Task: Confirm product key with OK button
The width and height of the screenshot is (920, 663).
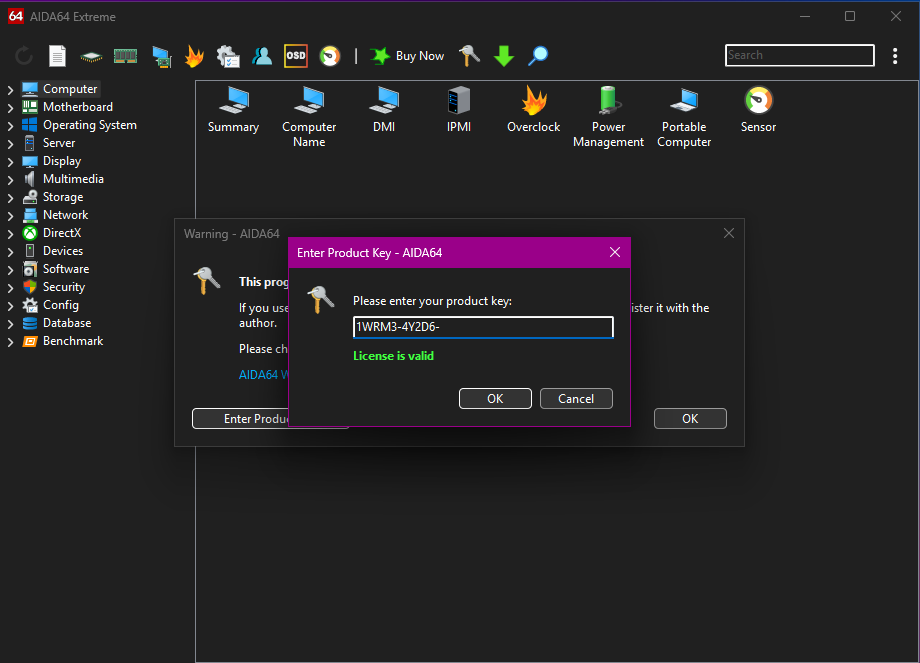Action: (495, 398)
